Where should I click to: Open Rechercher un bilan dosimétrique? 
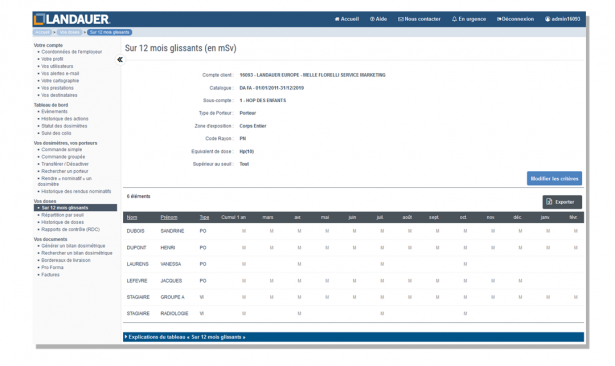pos(77,253)
